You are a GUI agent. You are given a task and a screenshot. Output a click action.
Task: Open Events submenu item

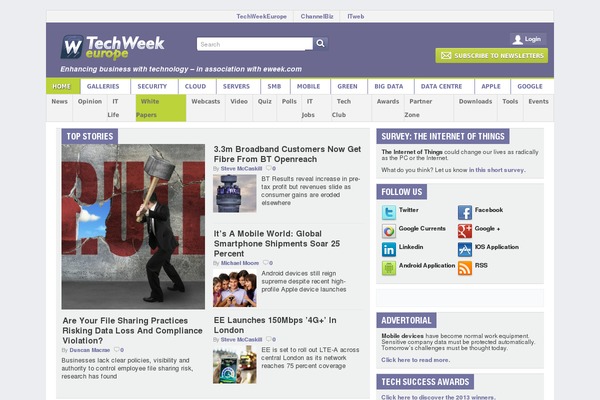tap(538, 101)
